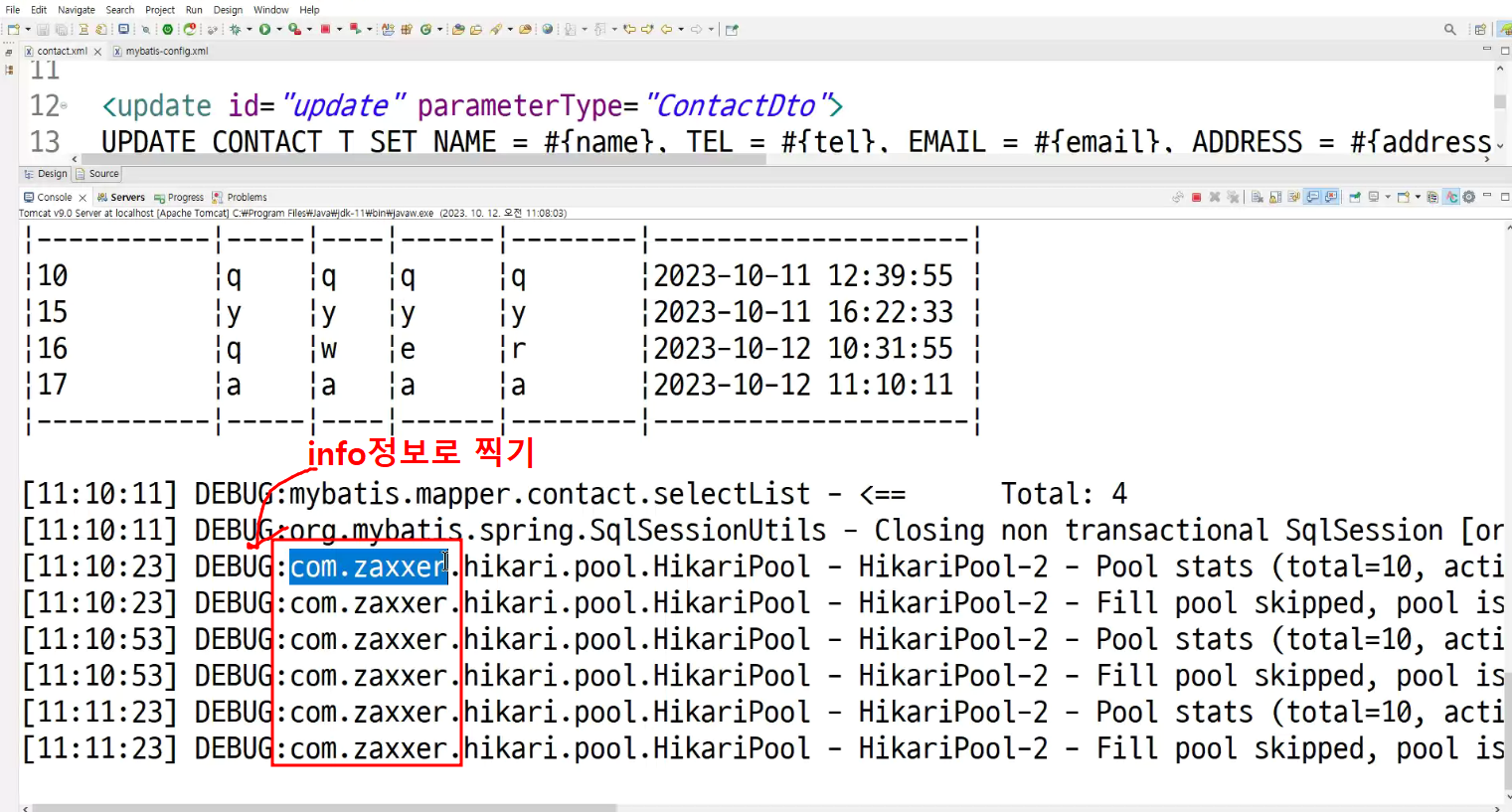Expand the Display Selected Console dropdown

1388,197
